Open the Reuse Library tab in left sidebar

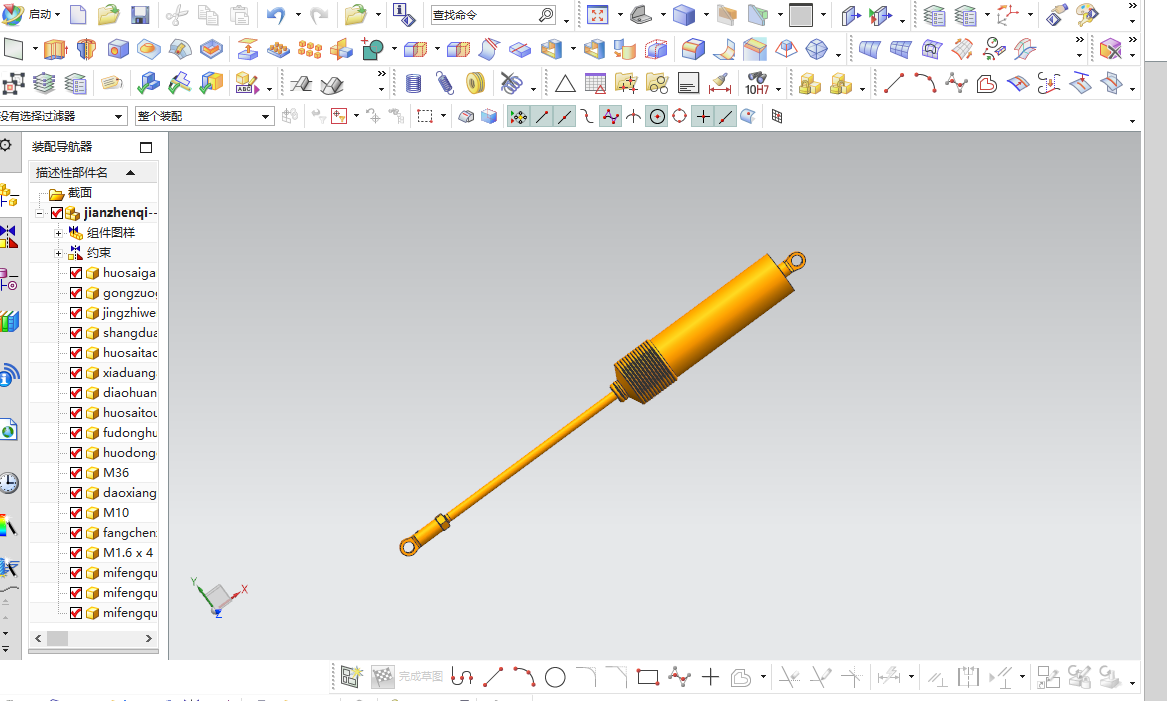pos(9,322)
